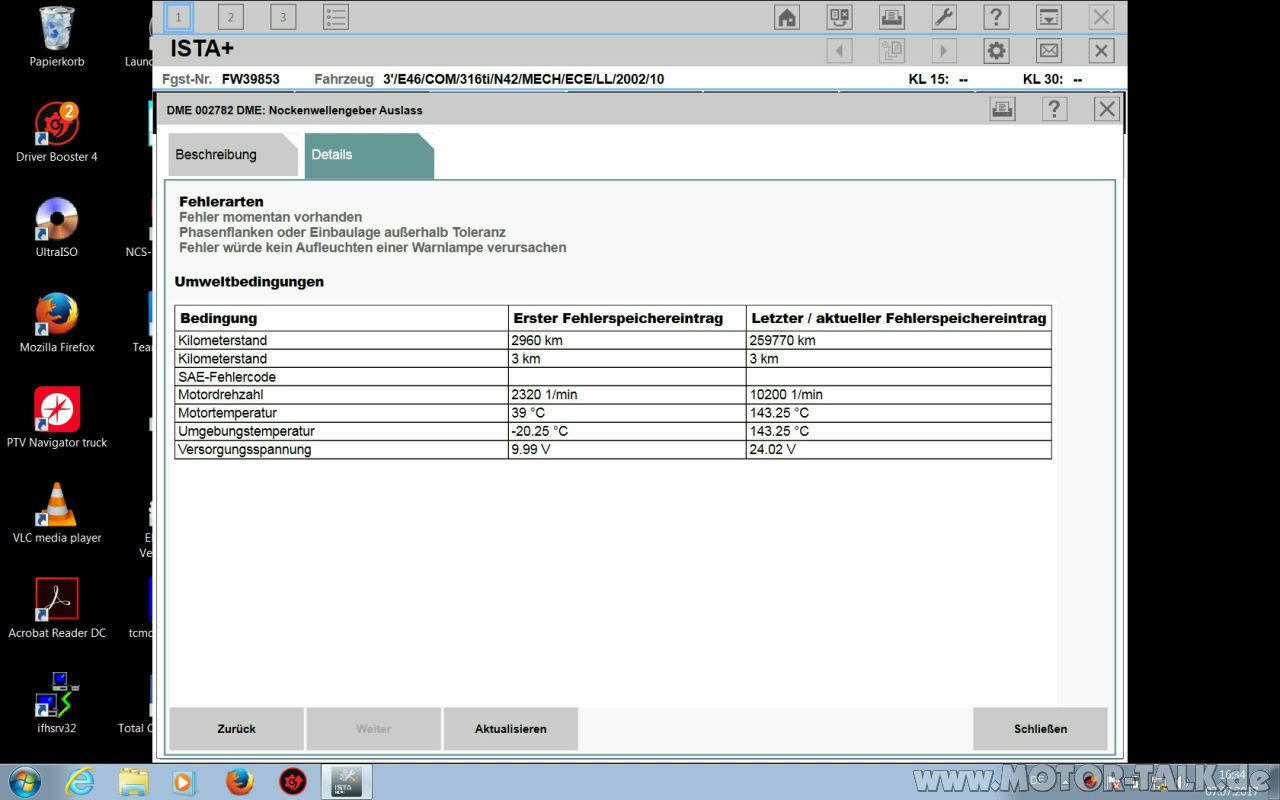The image size is (1280, 800).
Task: Open the wrench tools icon in top toolbar
Action: coord(944,17)
